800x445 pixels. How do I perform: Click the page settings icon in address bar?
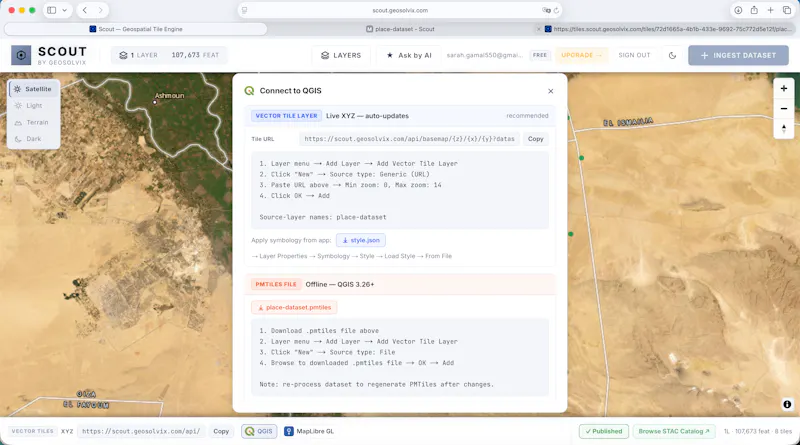tap(244, 10)
